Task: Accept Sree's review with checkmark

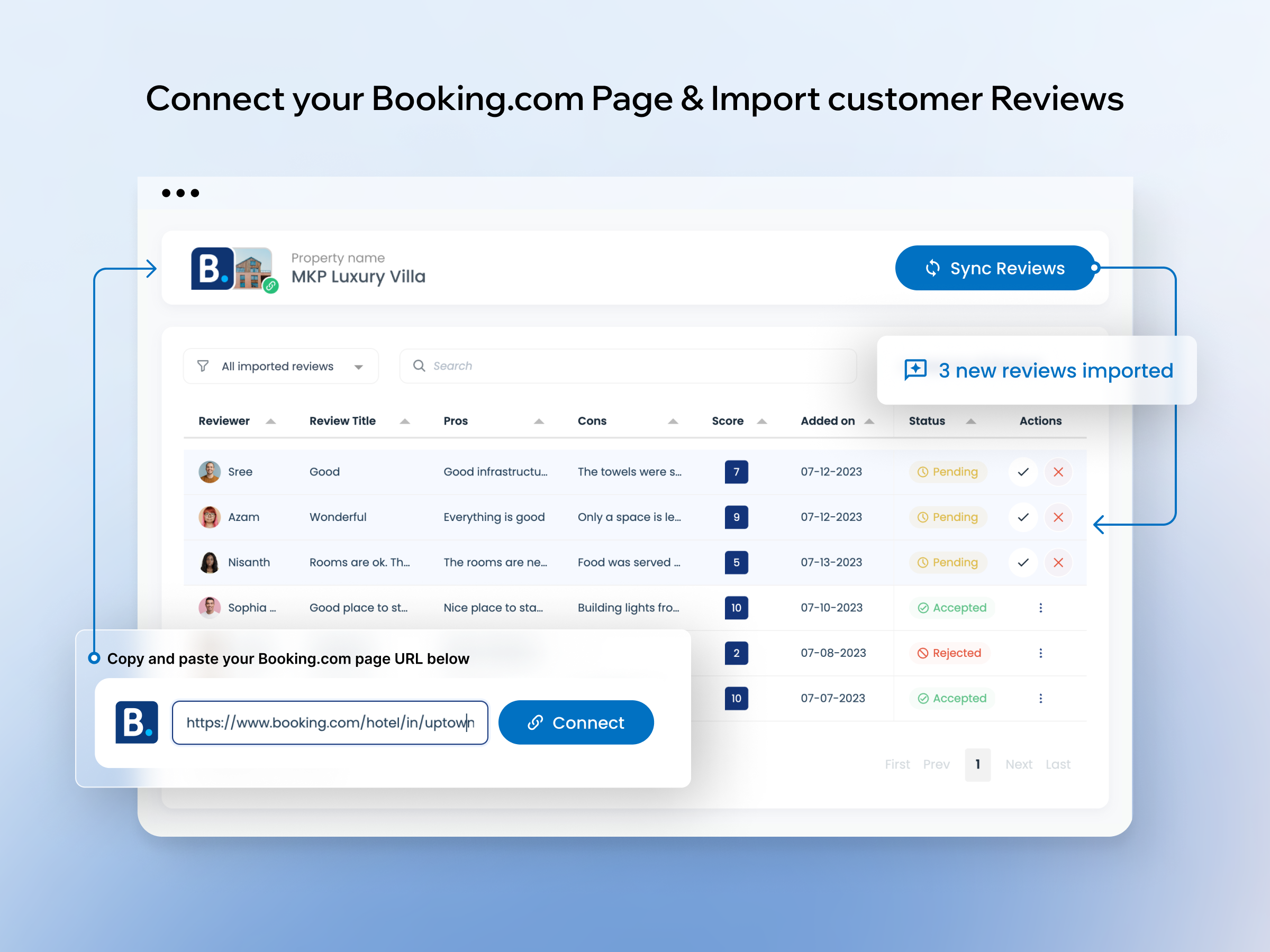Action: [1023, 472]
